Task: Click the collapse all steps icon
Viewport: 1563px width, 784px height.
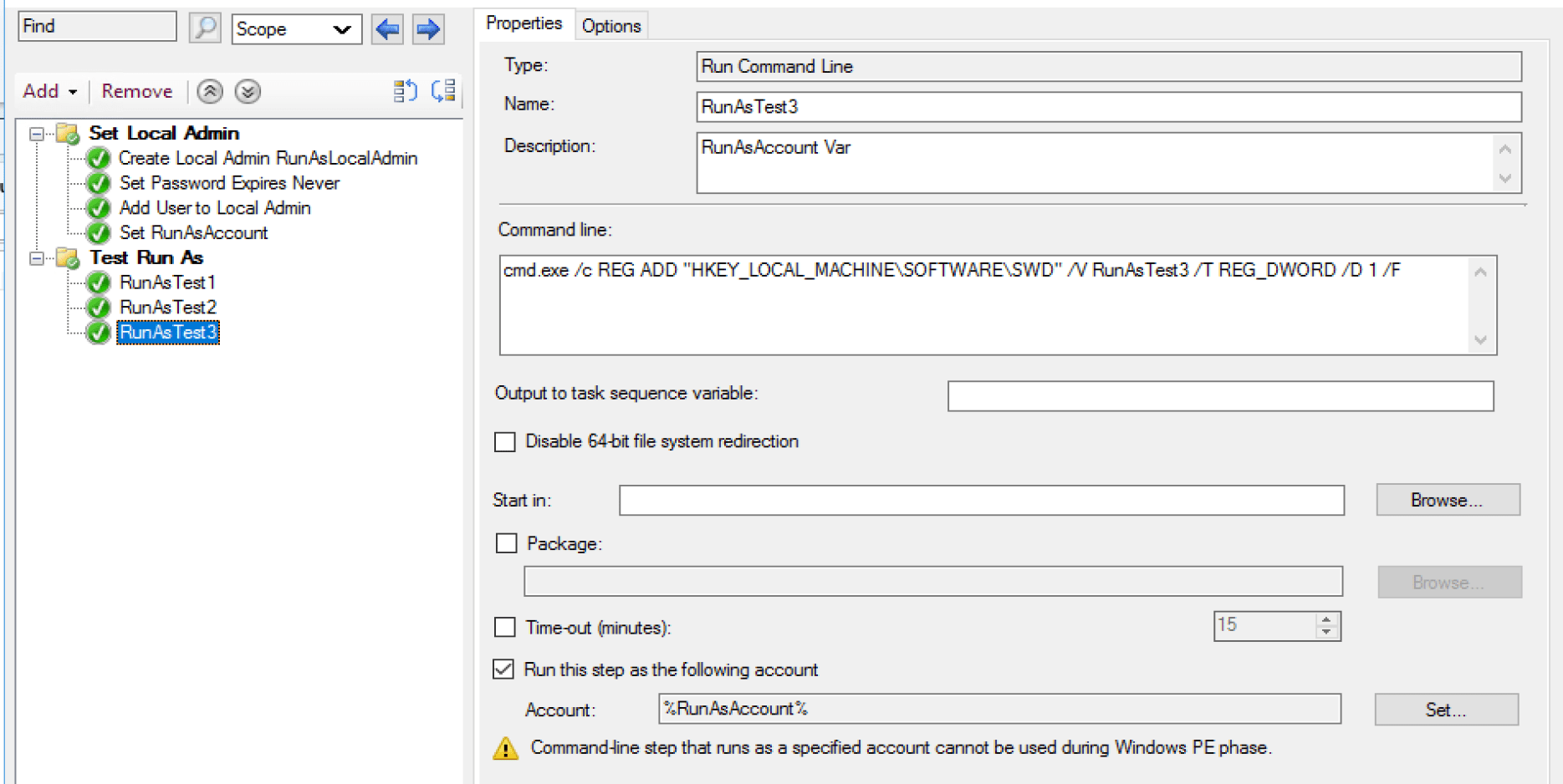Action: [x=443, y=91]
